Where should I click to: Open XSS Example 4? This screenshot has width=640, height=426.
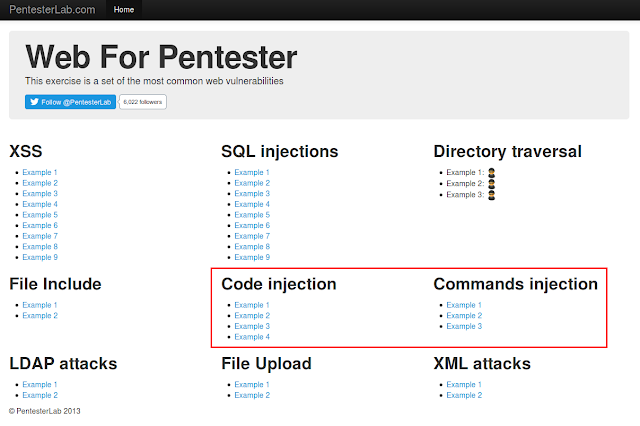point(40,204)
